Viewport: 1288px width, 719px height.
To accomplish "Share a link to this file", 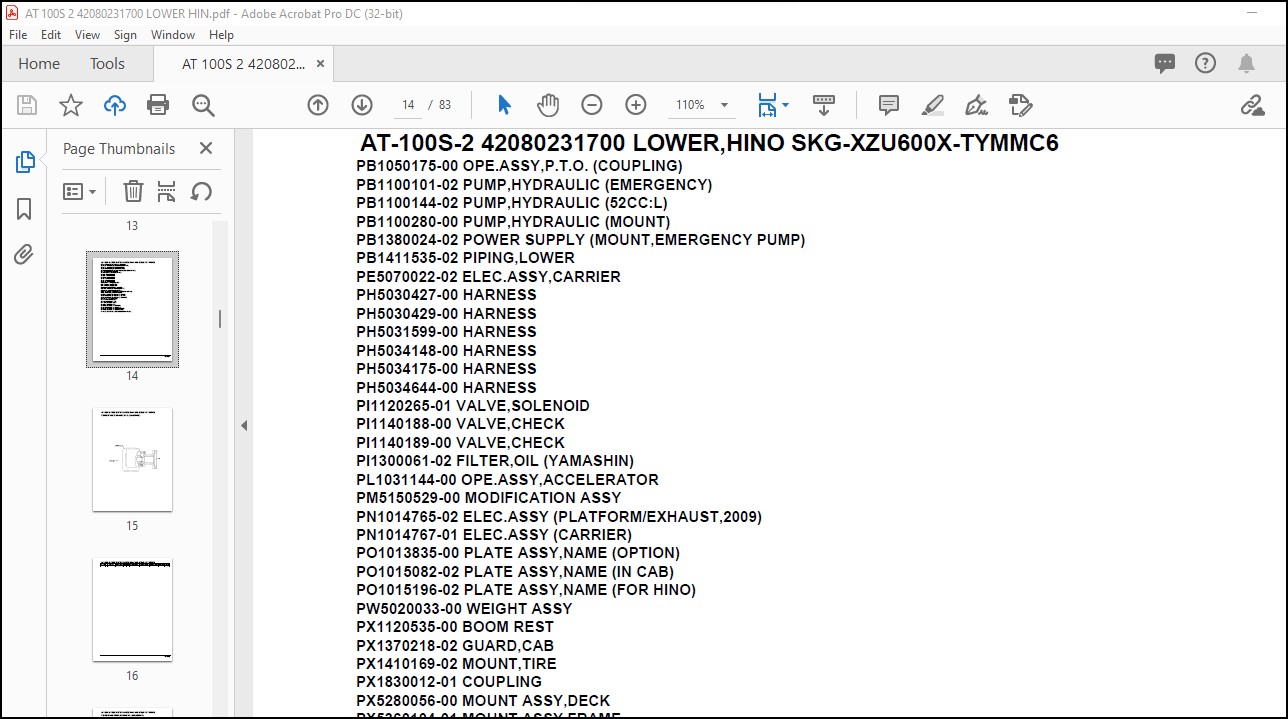I will [x=1252, y=105].
